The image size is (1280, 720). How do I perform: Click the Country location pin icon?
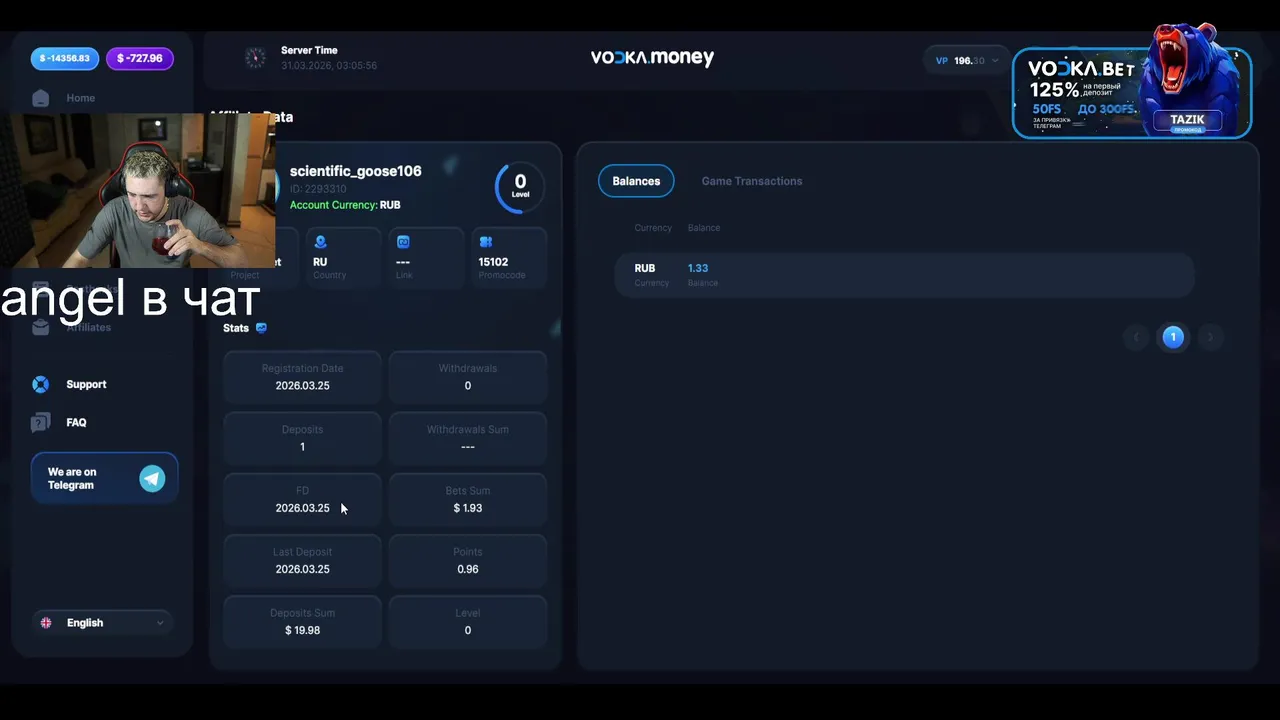[x=320, y=242]
